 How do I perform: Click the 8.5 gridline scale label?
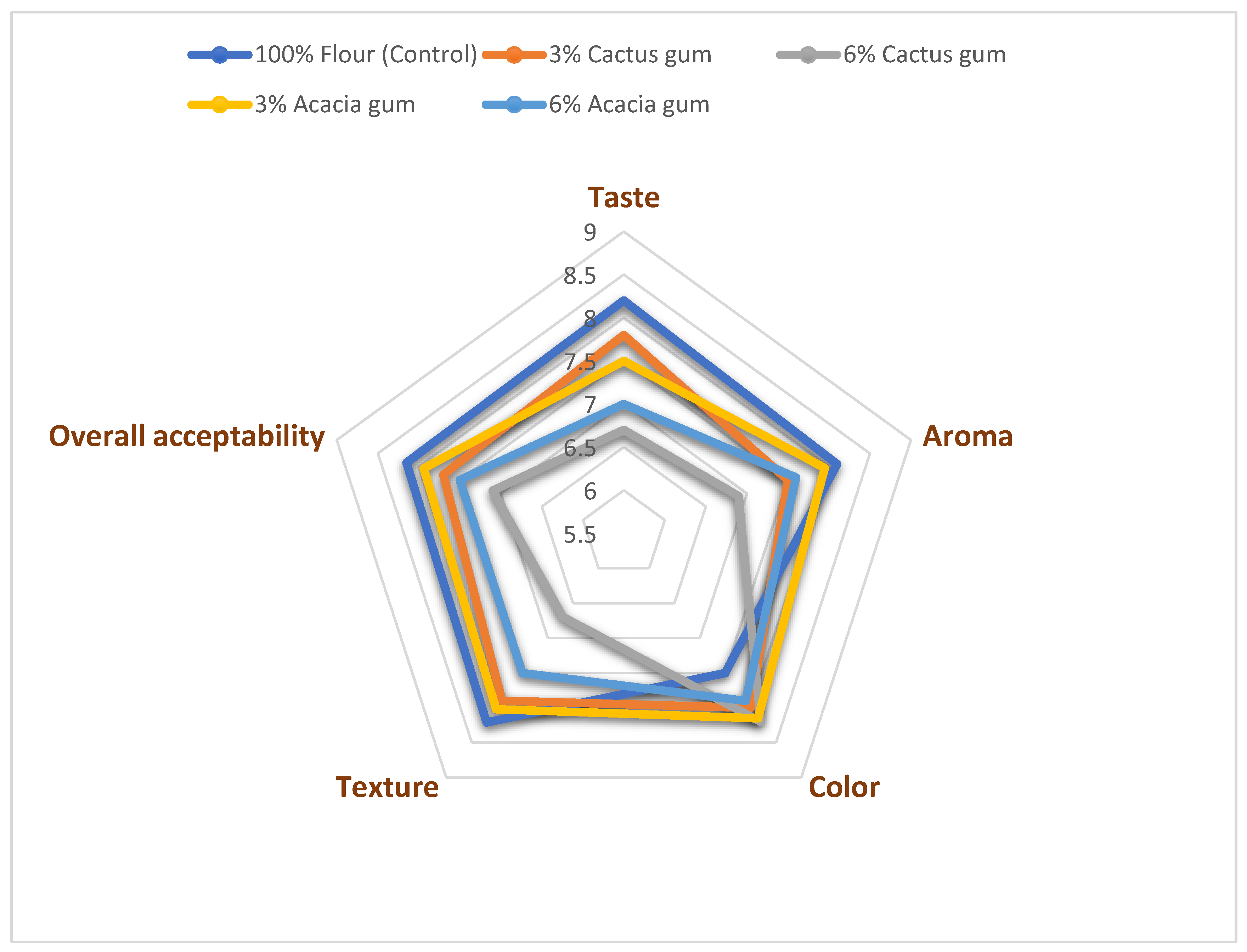tap(579, 276)
